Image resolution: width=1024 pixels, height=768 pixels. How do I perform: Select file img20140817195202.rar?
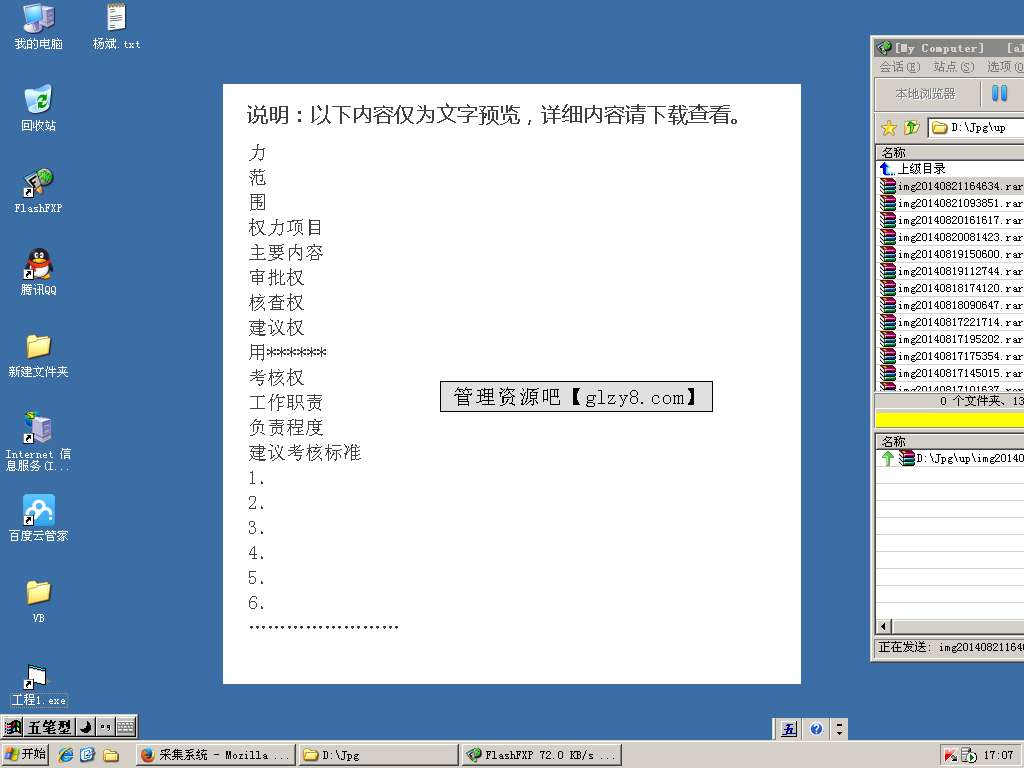pyautogui.click(x=950, y=339)
